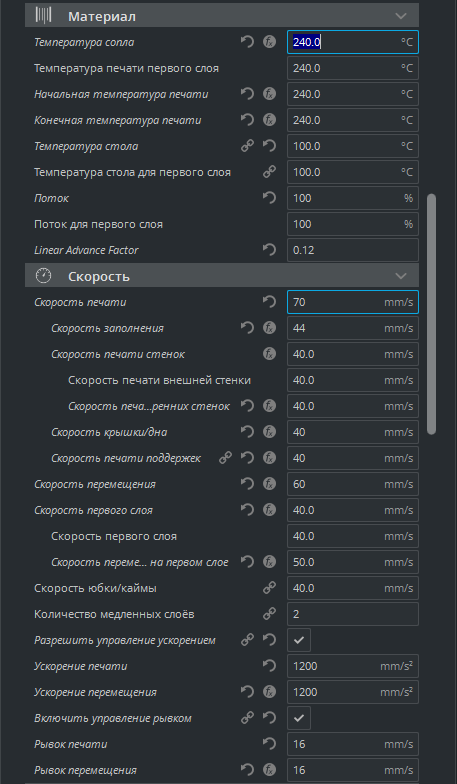Reset Рывок печати value

(270, 744)
